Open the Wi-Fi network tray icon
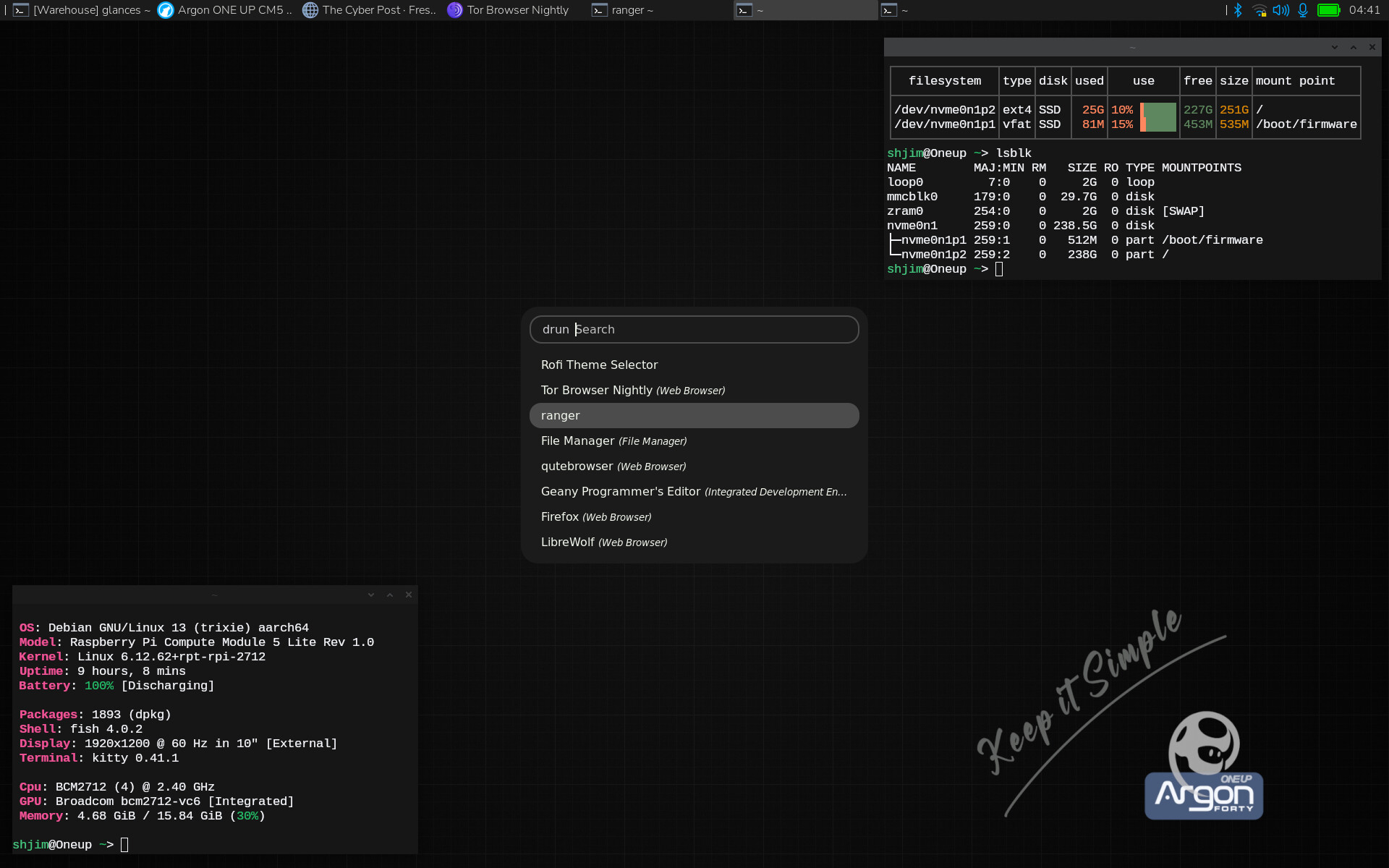Image resolution: width=1389 pixels, height=868 pixels. click(x=1260, y=10)
